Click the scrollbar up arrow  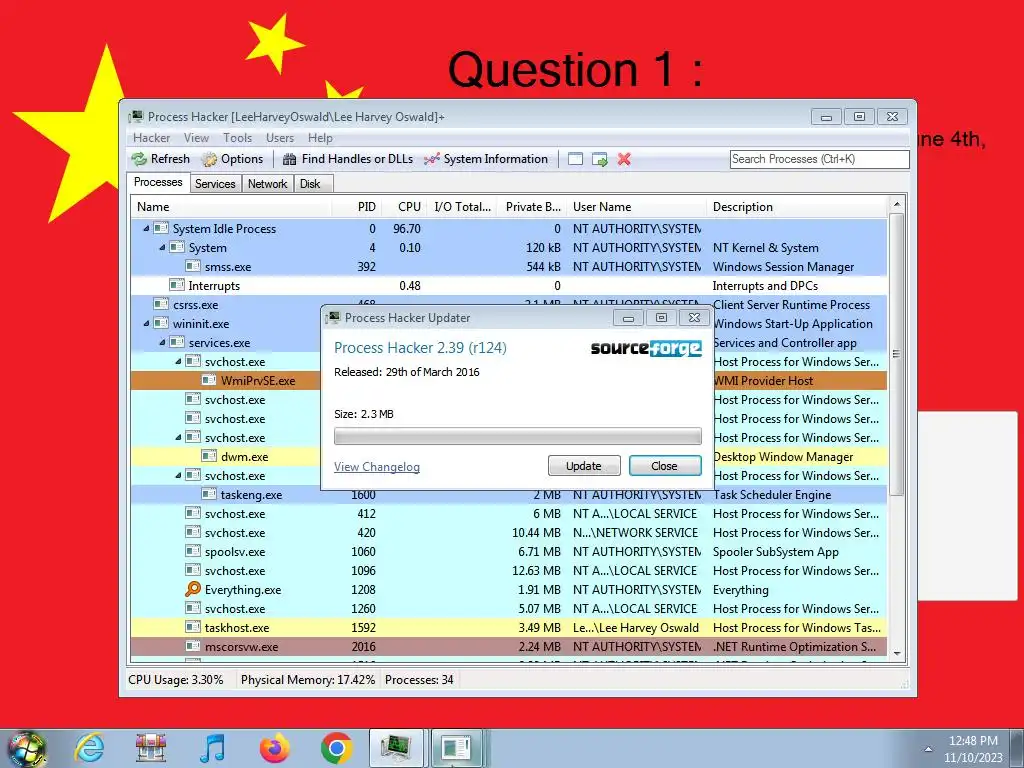pos(897,204)
